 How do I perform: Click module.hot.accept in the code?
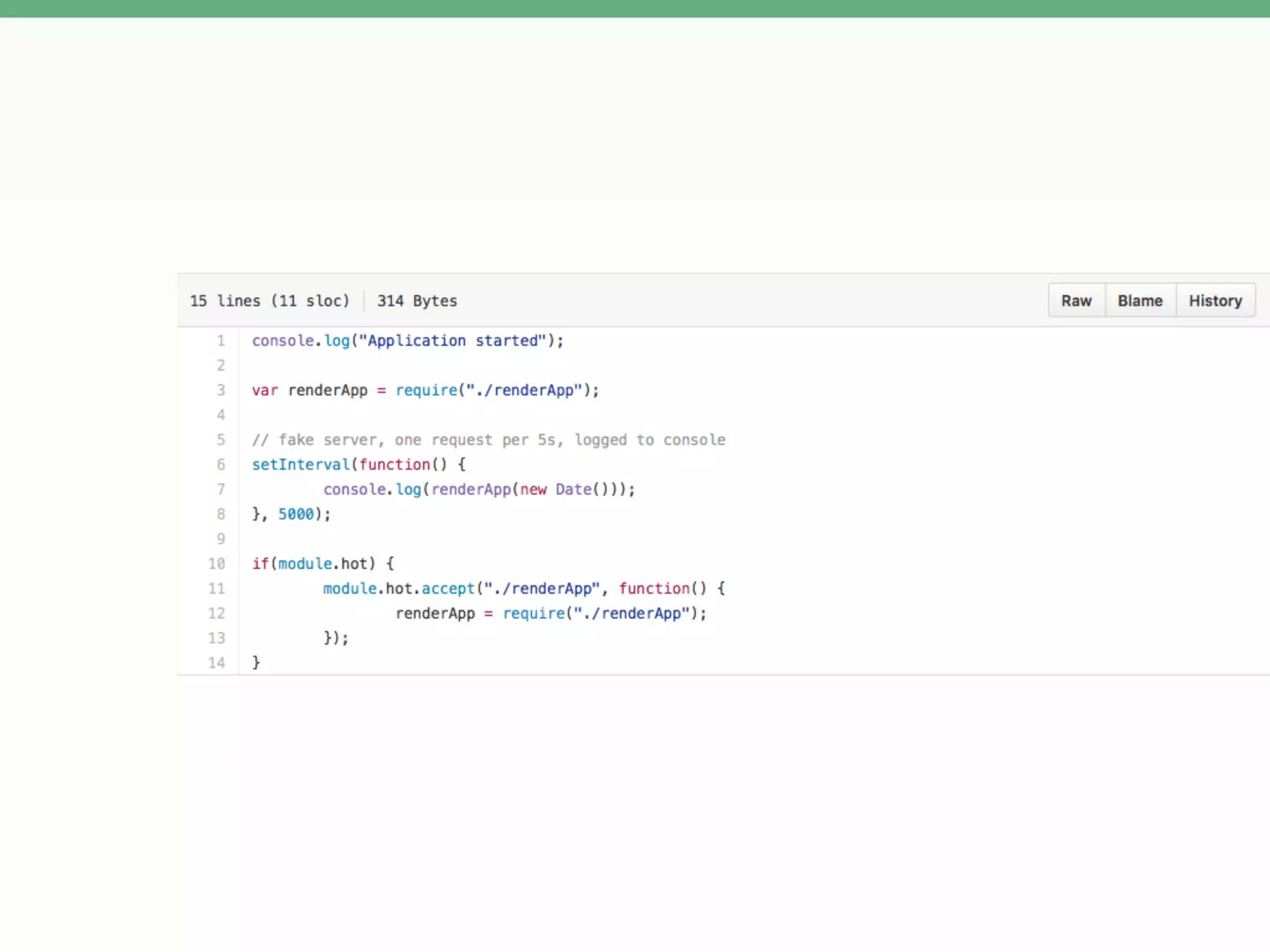(398, 589)
